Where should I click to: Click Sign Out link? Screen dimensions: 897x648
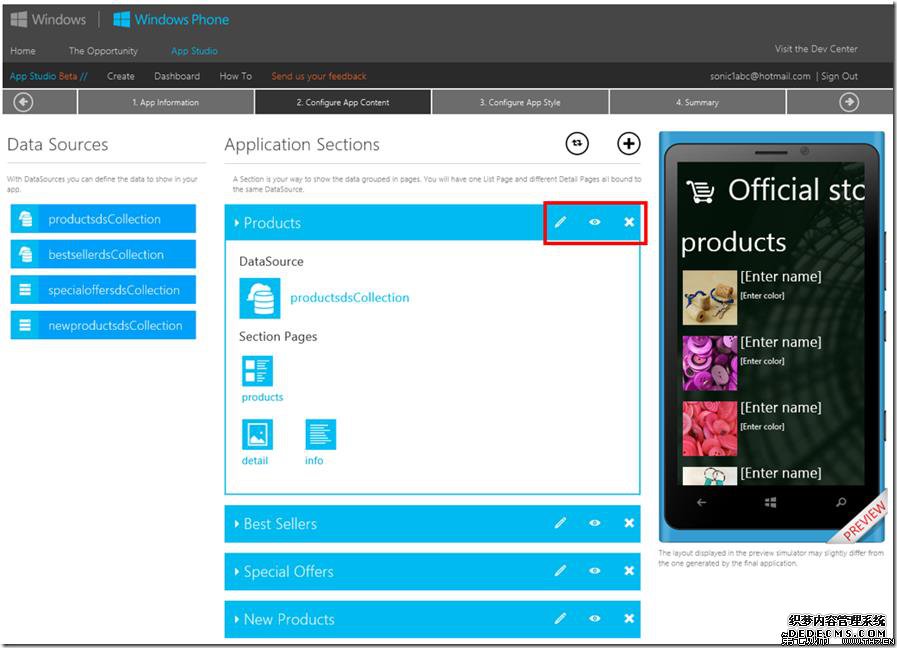(x=839, y=76)
